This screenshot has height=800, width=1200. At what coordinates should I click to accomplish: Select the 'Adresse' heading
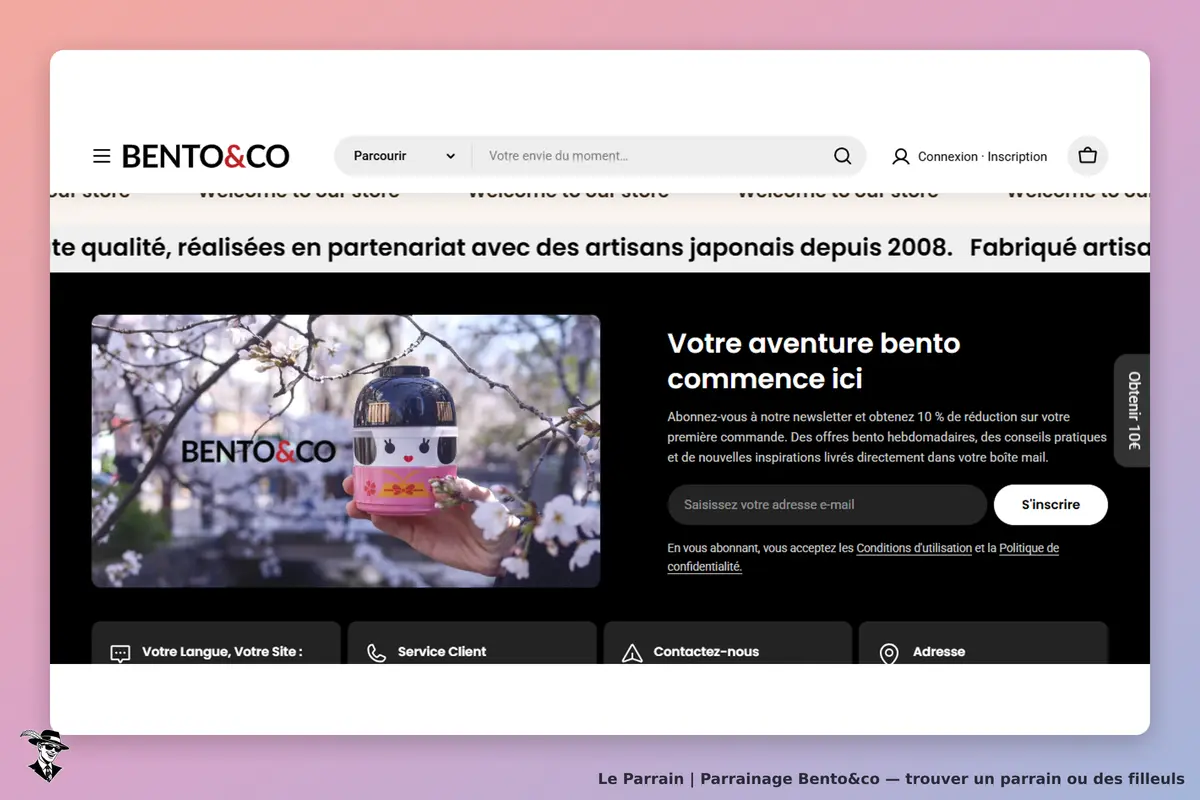(939, 651)
